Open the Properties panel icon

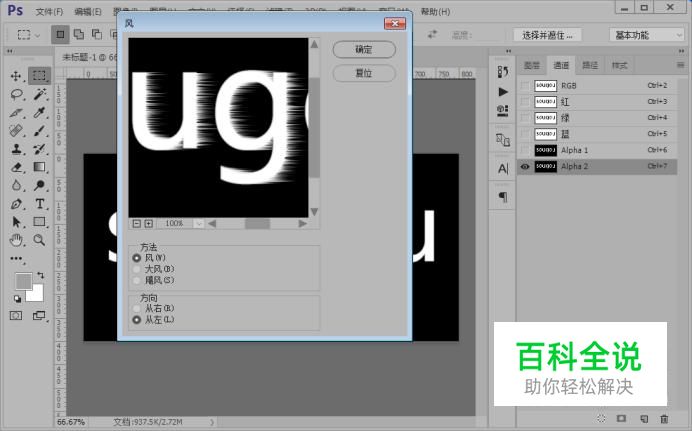[503, 110]
